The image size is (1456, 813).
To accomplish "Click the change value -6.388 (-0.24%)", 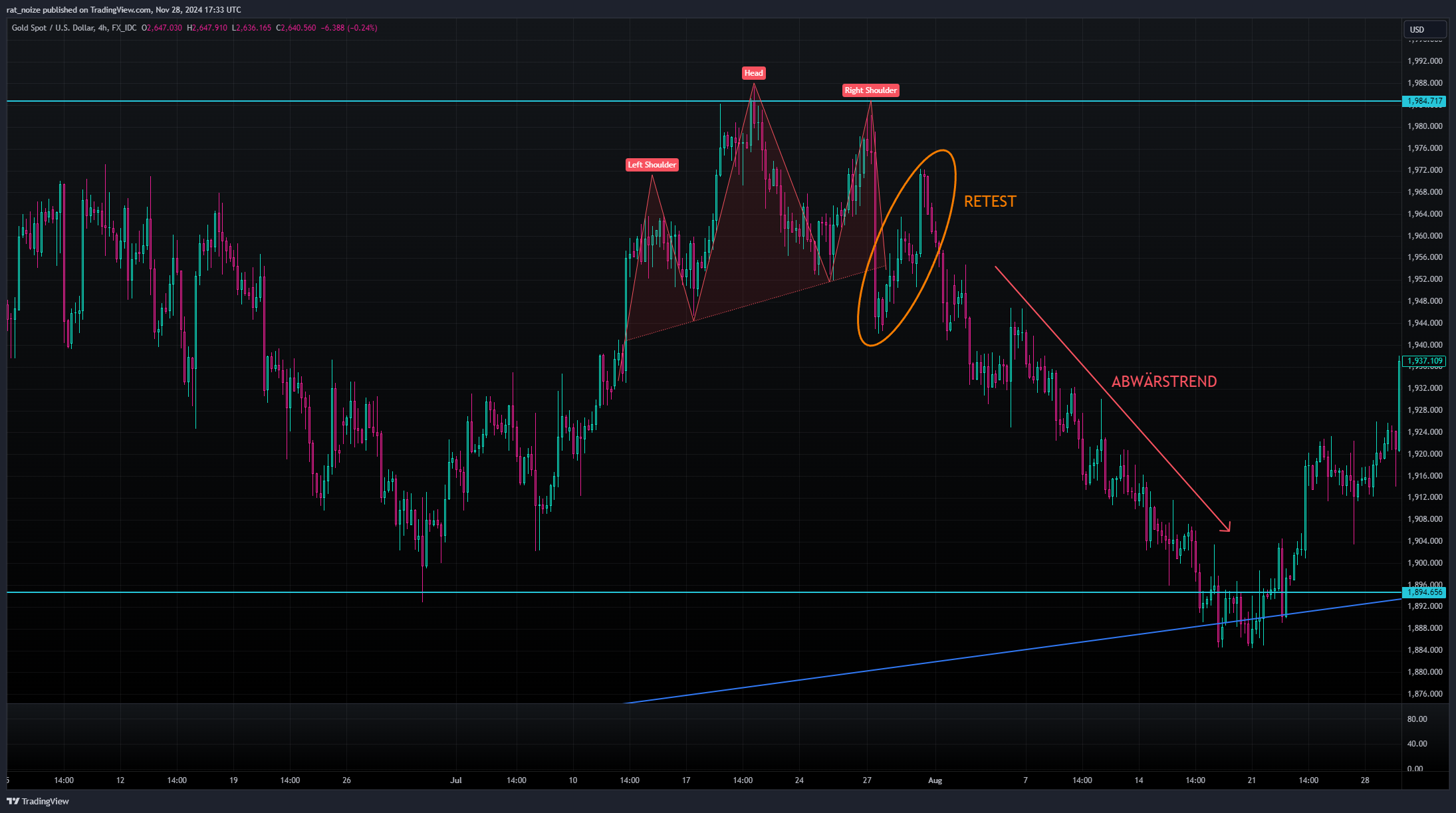I will coord(349,28).
